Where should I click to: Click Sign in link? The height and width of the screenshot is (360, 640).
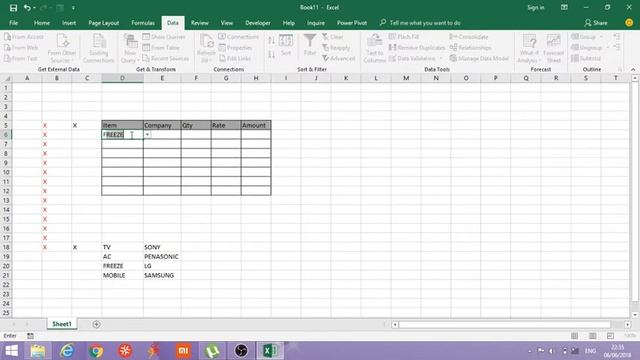tap(536, 7)
